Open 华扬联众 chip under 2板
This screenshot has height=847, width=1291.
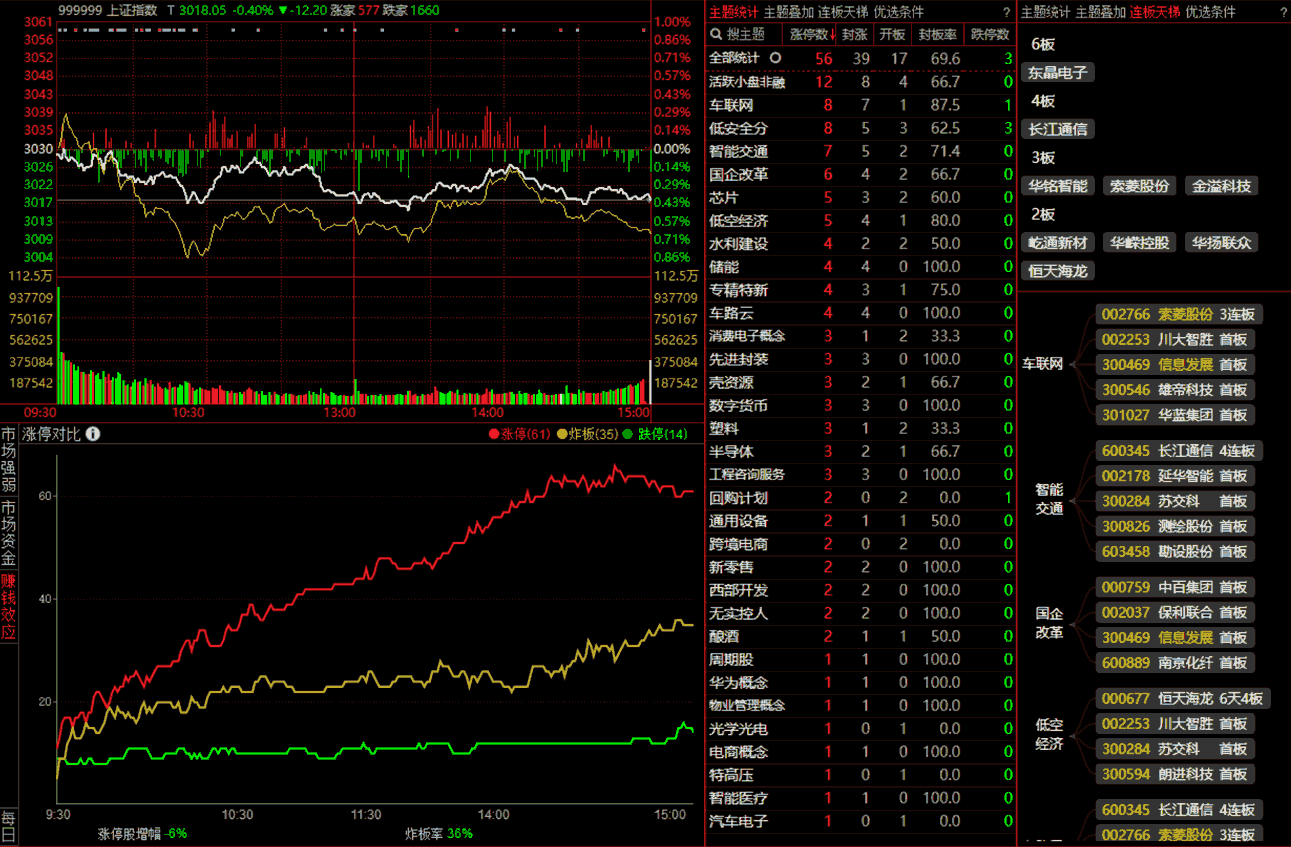tap(1221, 242)
